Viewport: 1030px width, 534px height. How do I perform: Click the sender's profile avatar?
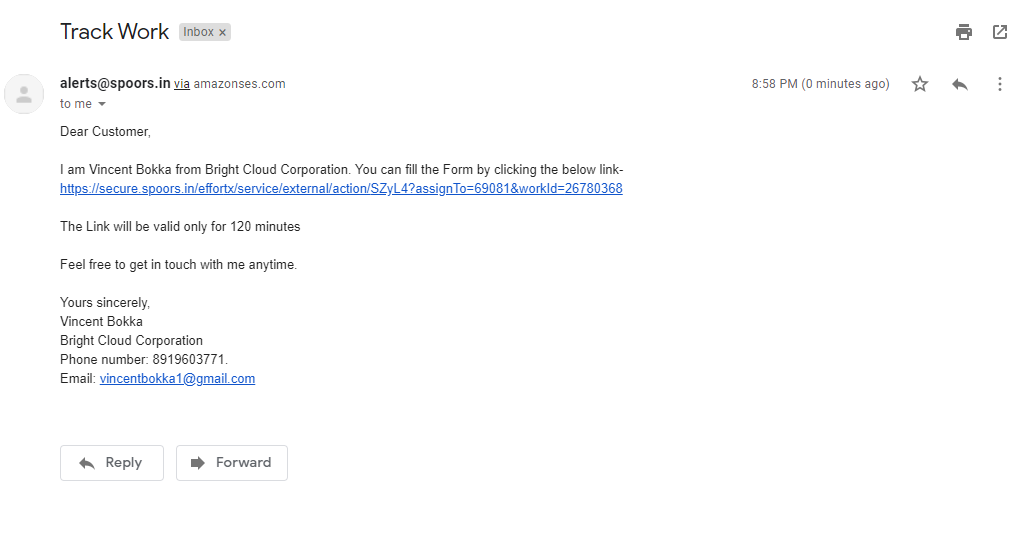24,94
